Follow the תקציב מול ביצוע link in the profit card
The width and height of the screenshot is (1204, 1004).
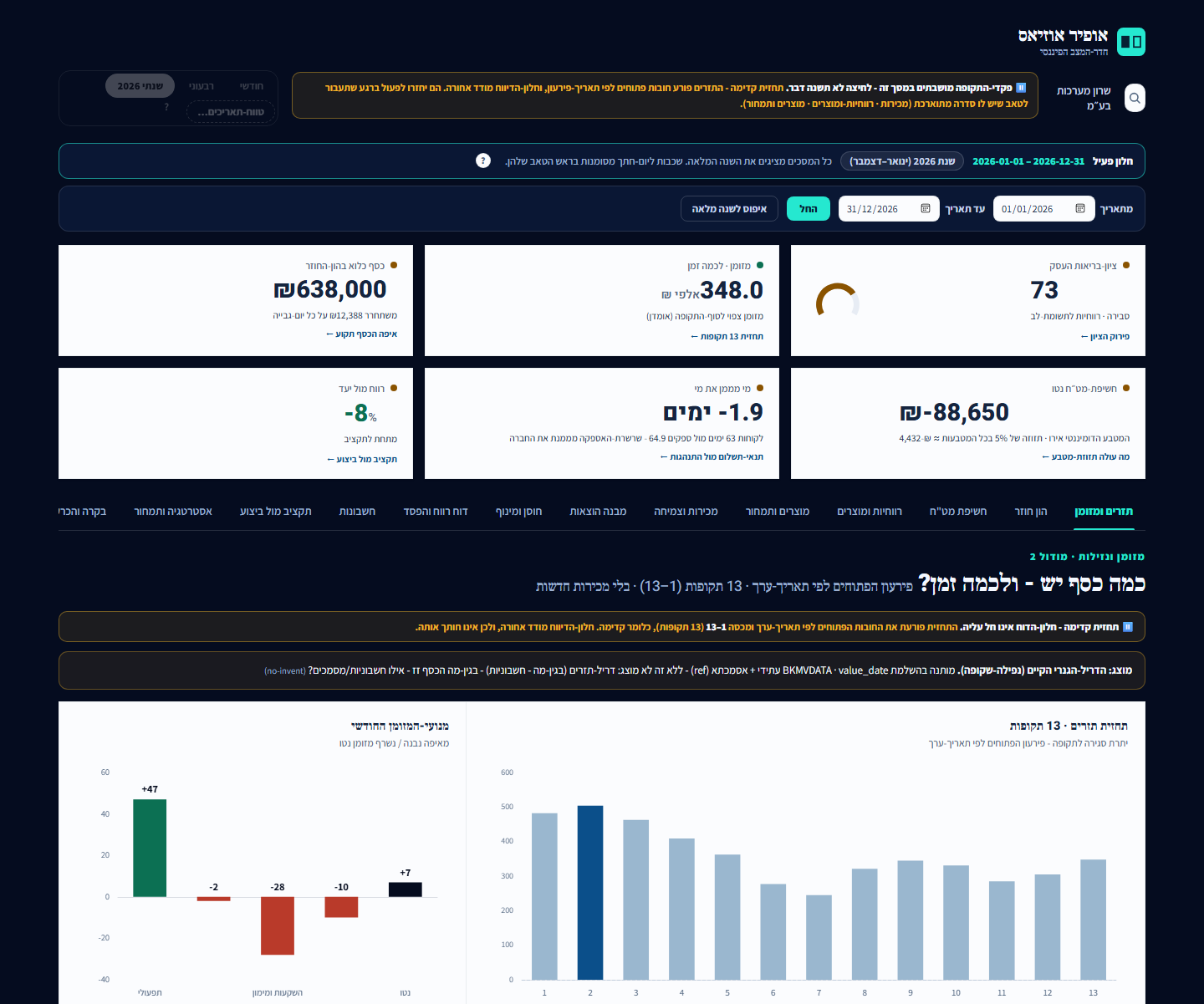point(362,459)
